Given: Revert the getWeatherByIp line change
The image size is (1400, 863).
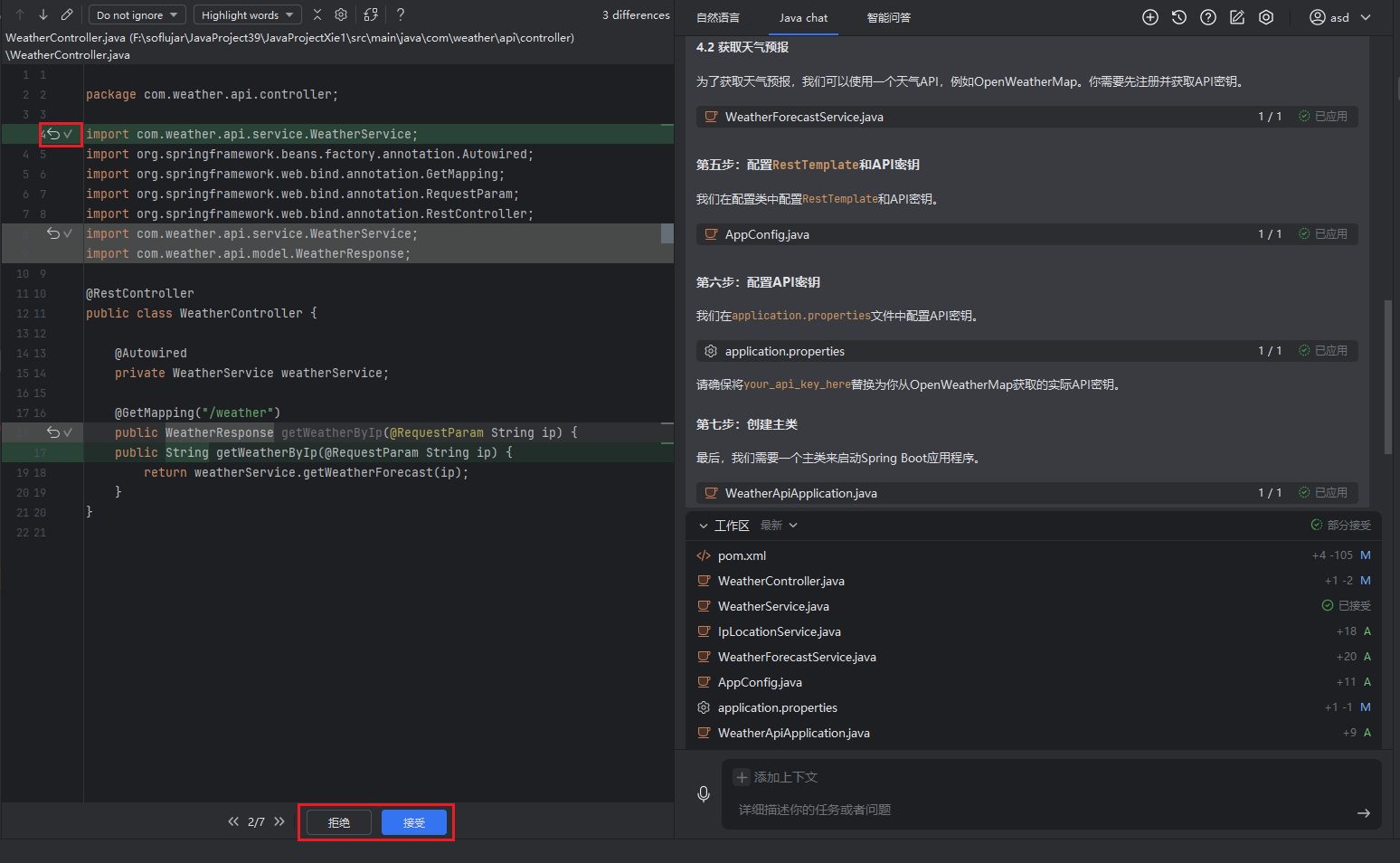Looking at the screenshot, I should 53,432.
